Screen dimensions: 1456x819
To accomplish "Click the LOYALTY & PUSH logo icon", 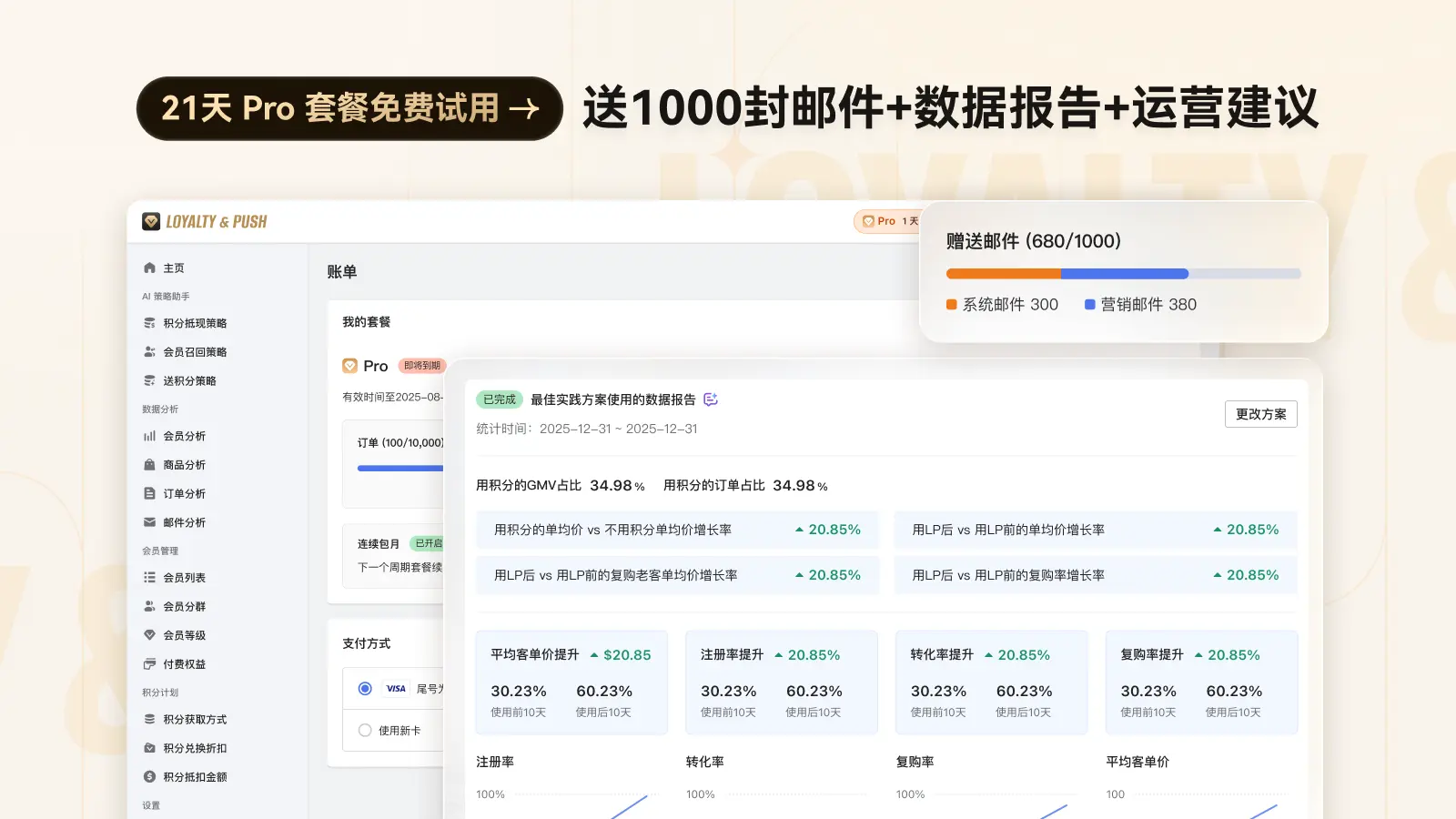I will pos(151,220).
